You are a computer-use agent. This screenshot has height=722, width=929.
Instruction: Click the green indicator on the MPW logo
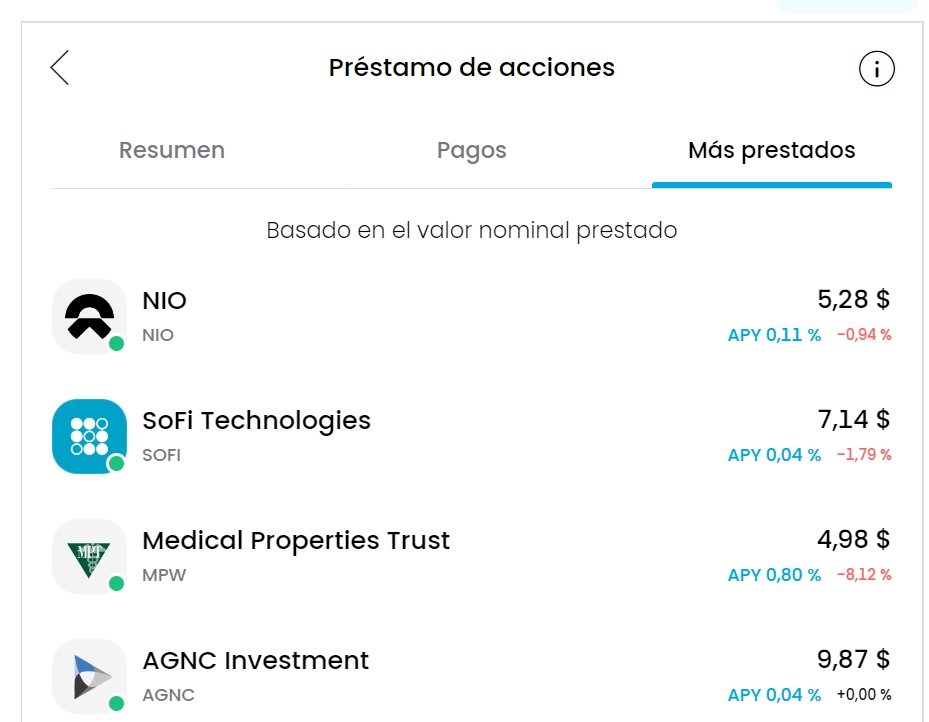click(x=114, y=581)
